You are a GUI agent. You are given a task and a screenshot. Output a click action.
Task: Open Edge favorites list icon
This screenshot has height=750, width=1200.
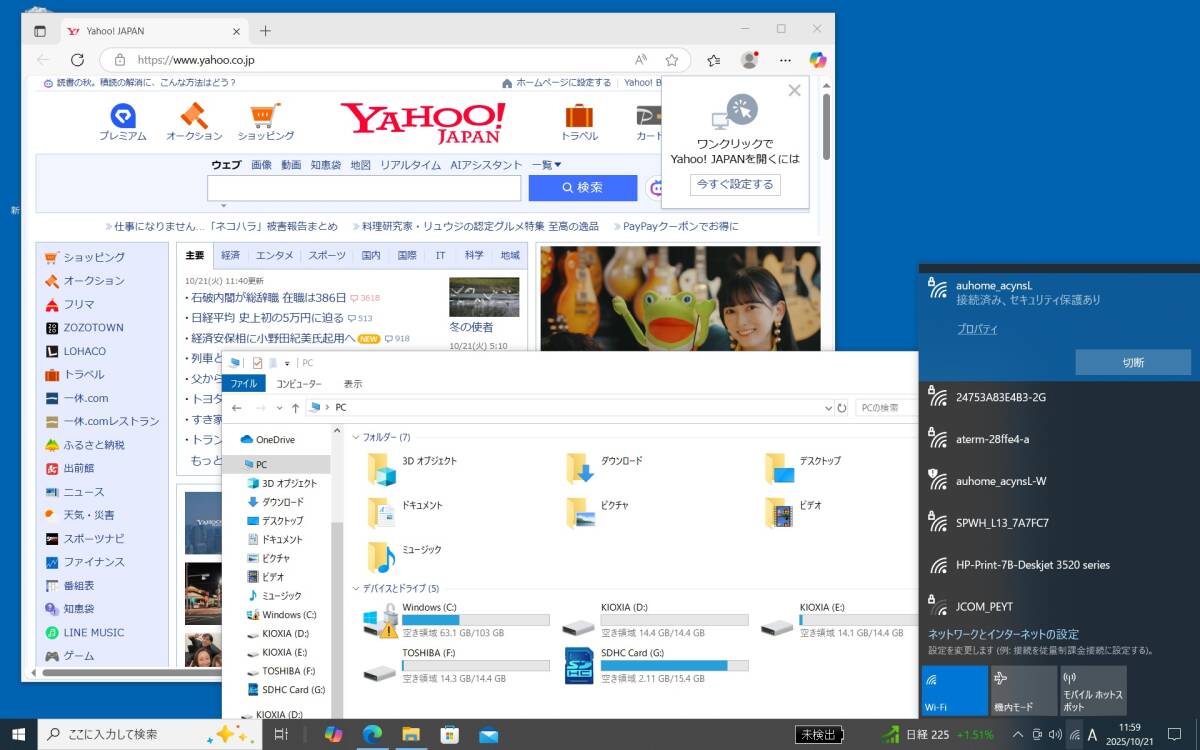pyautogui.click(x=713, y=60)
